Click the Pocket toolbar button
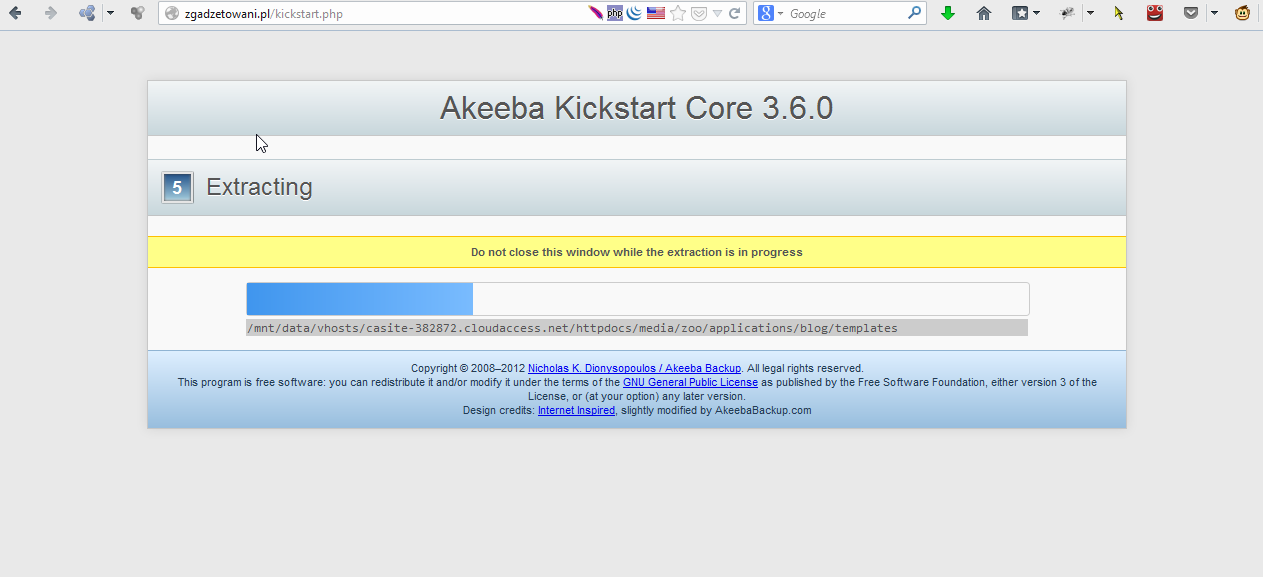Viewport: 1263px width, 577px height. 1191,13
